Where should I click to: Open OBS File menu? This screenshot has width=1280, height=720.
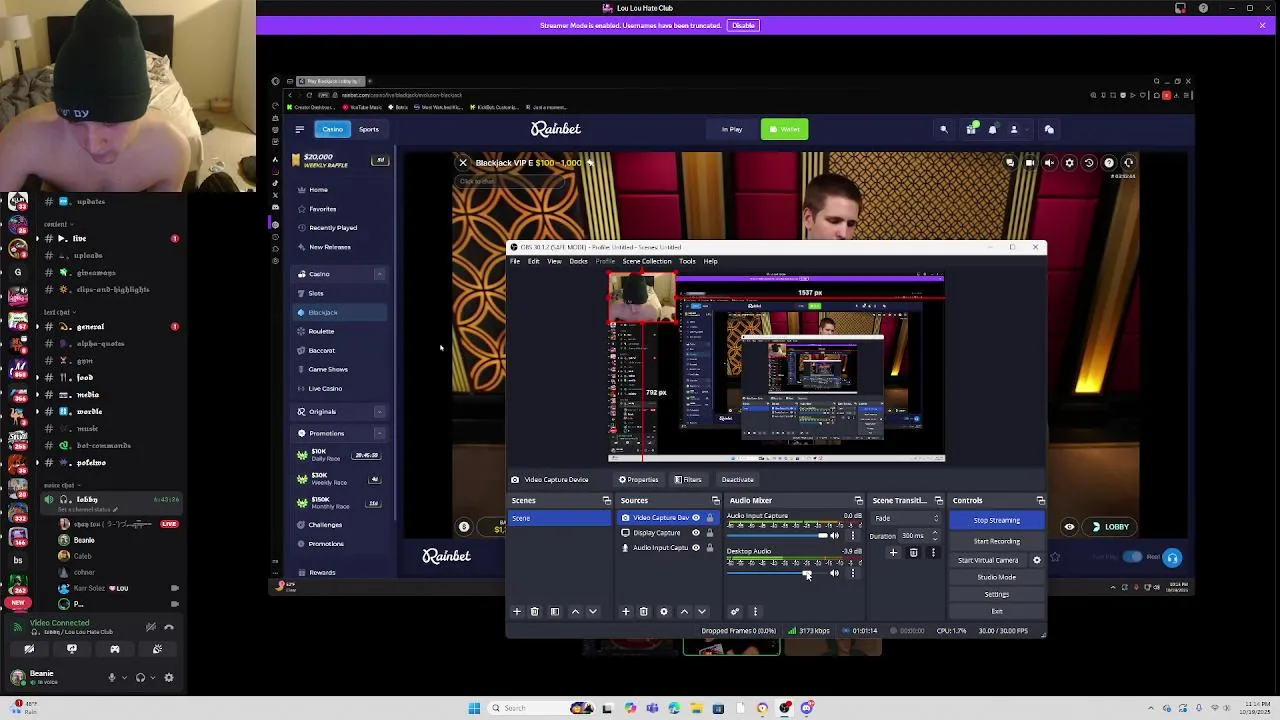[516, 261]
